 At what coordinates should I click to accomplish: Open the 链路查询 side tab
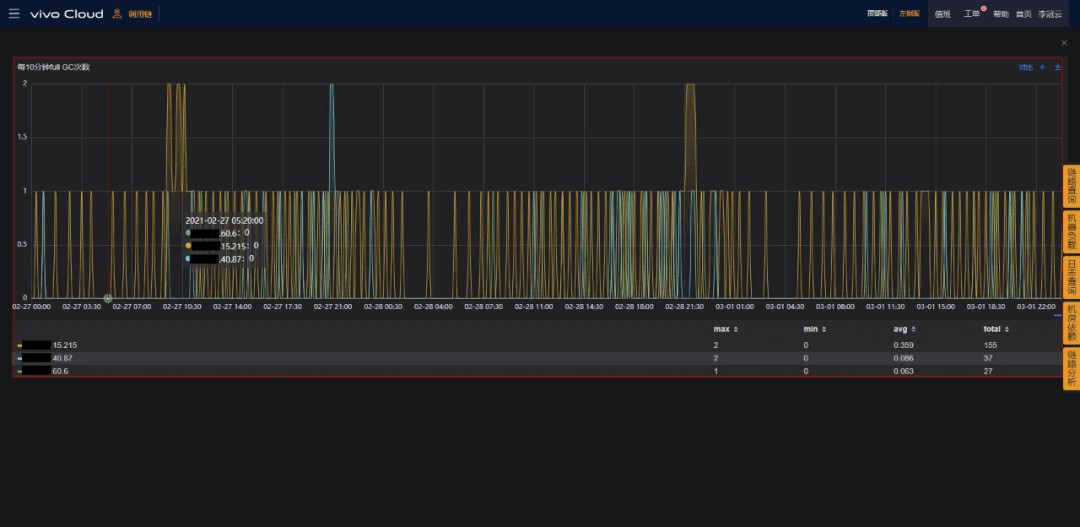click(x=1071, y=187)
